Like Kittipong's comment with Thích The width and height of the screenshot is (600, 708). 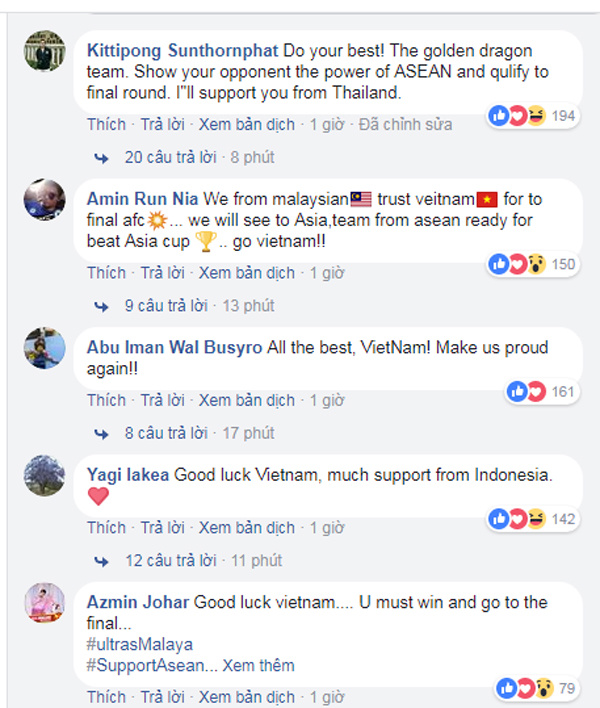click(x=107, y=125)
